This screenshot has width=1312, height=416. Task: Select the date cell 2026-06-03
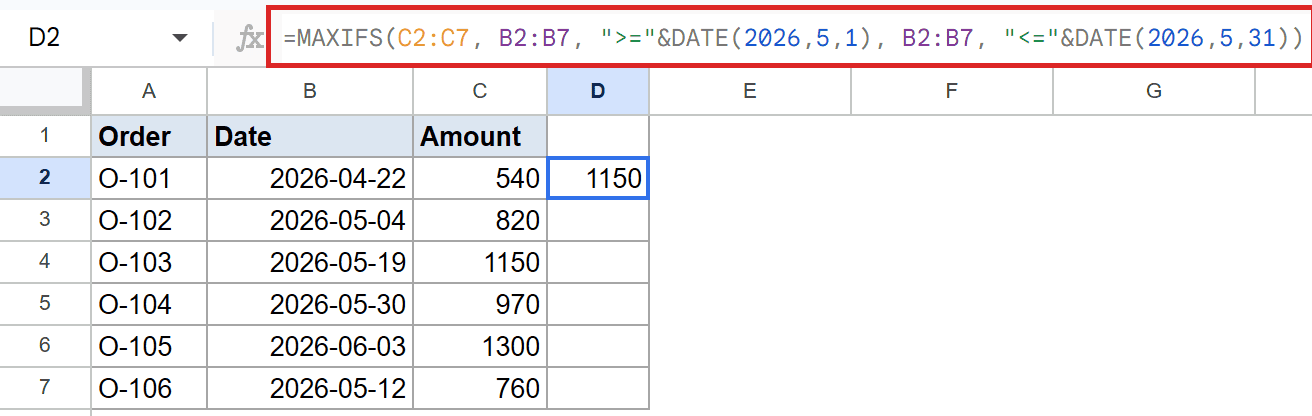[310, 346]
